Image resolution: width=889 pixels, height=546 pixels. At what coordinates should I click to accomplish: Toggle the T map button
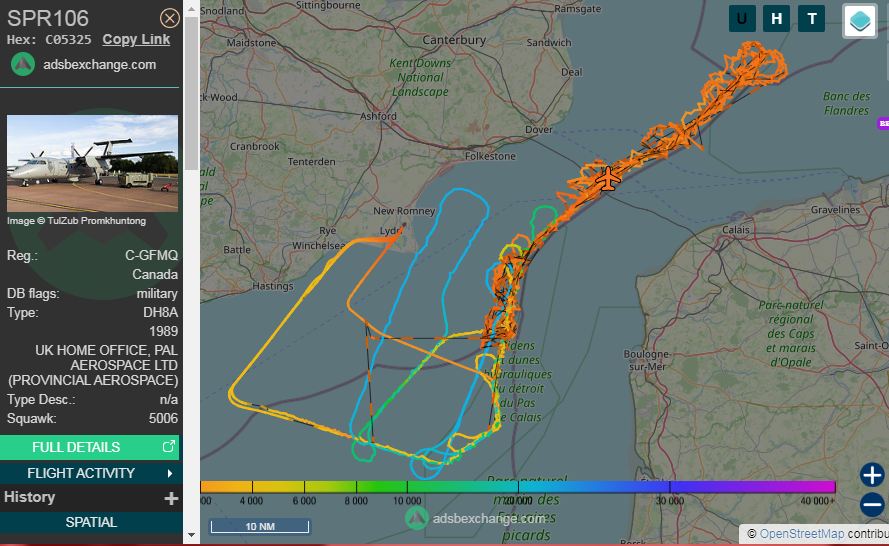811,19
